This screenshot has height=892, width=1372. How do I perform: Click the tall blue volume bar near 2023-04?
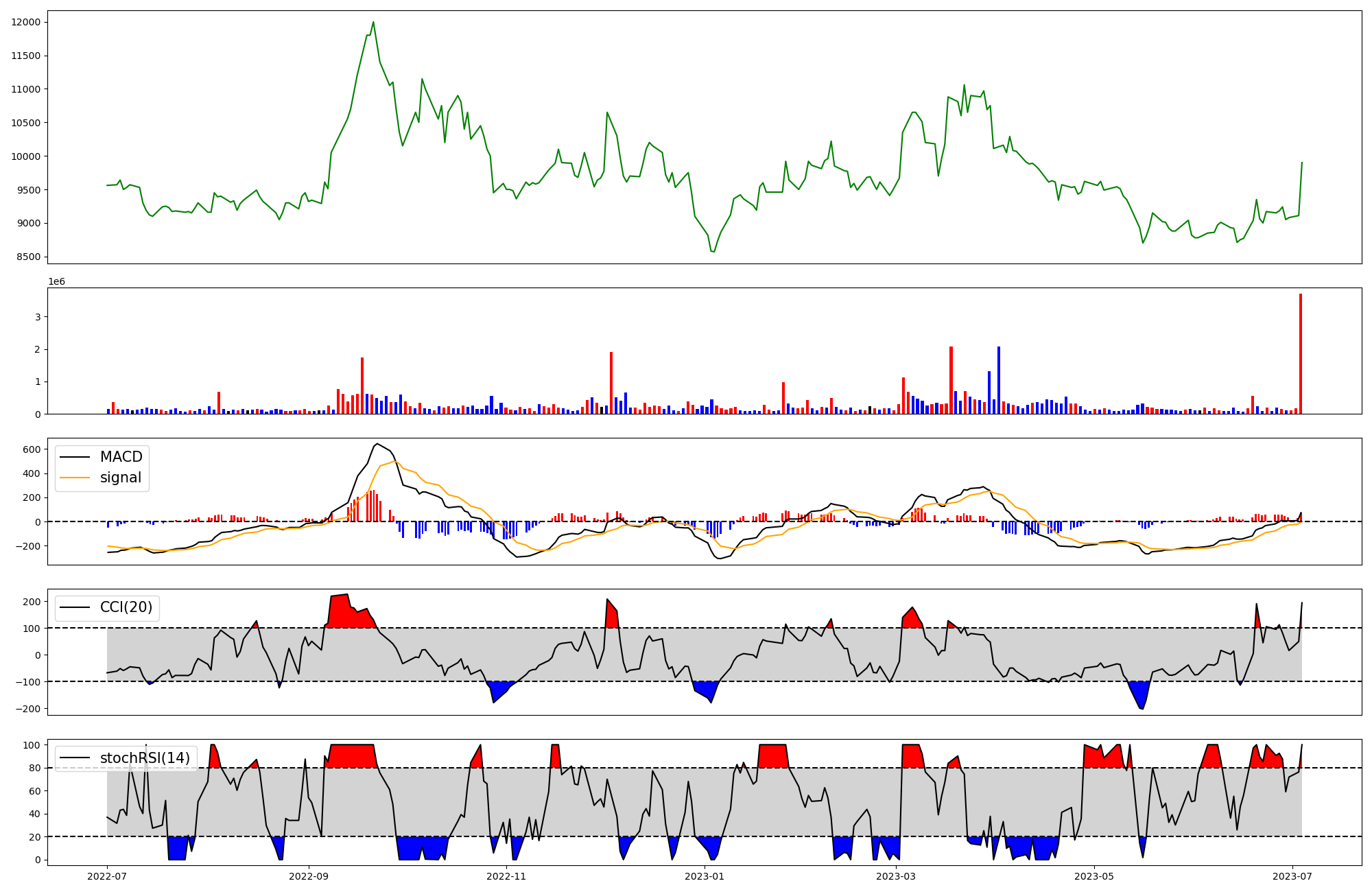999,380
